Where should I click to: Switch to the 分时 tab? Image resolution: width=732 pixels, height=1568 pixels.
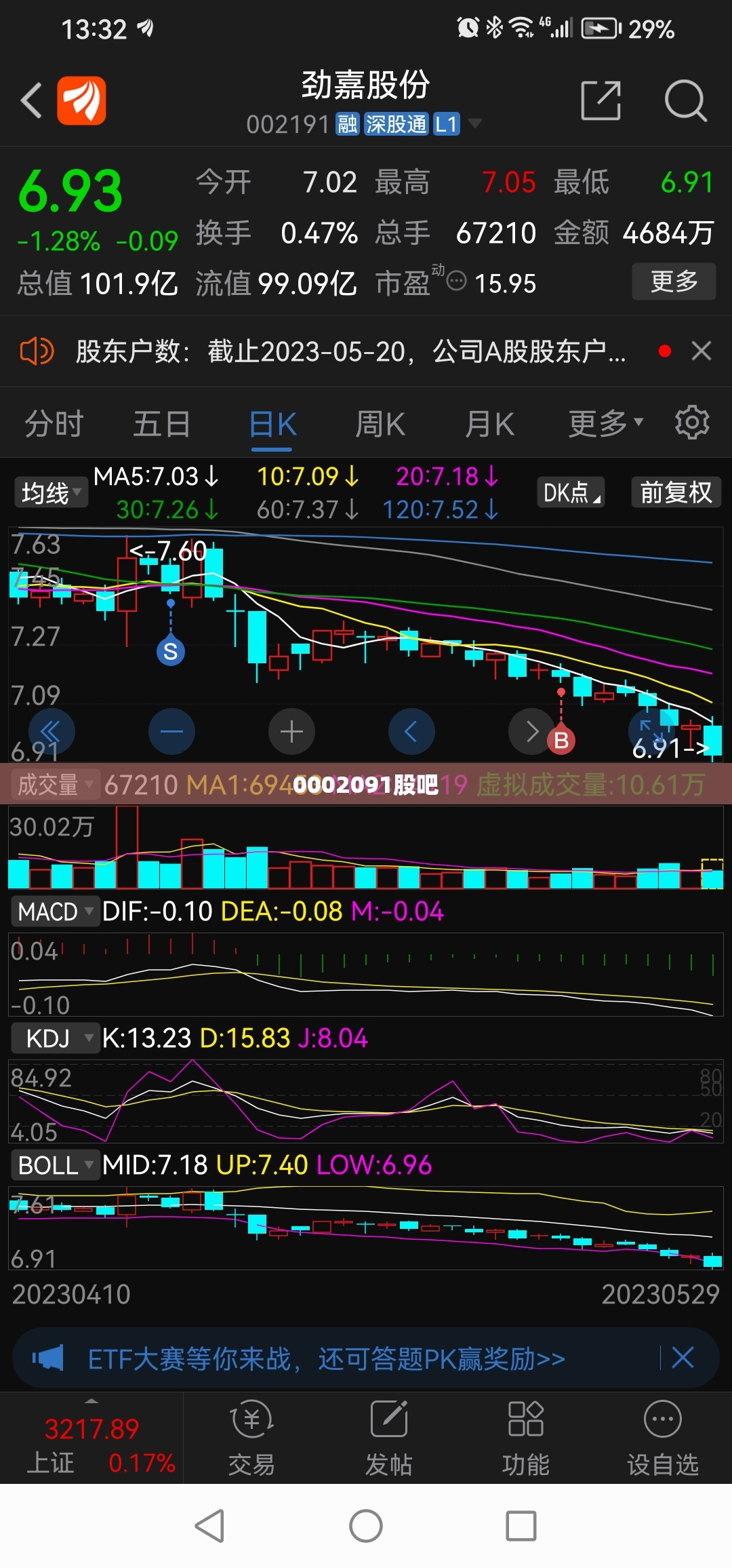pyautogui.click(x=54, y=425)
